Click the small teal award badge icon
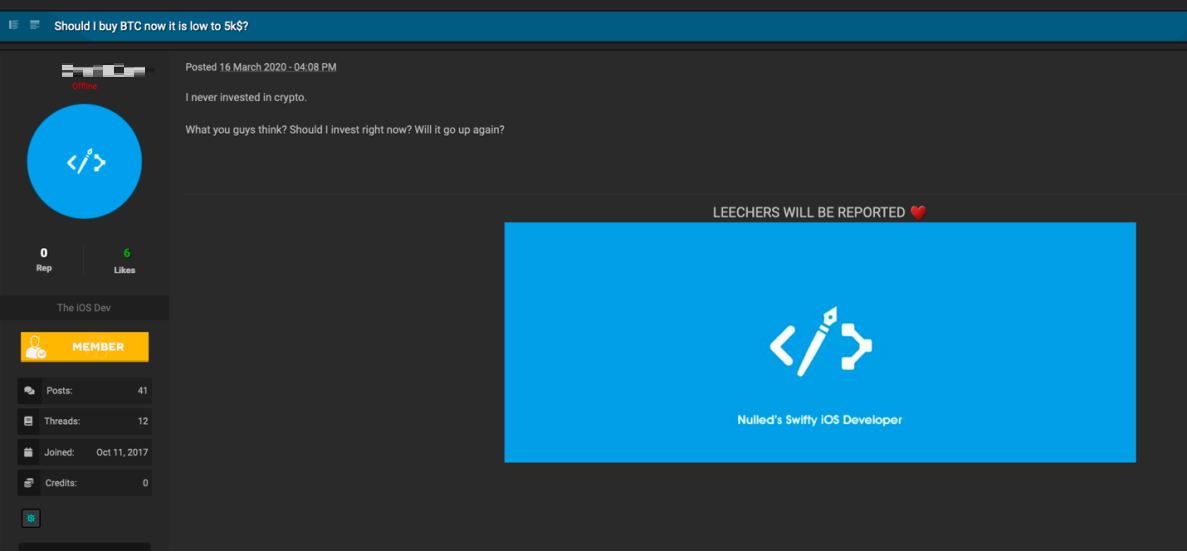Viewport: 1187px width, 557px height. click(x=31, y=518)
